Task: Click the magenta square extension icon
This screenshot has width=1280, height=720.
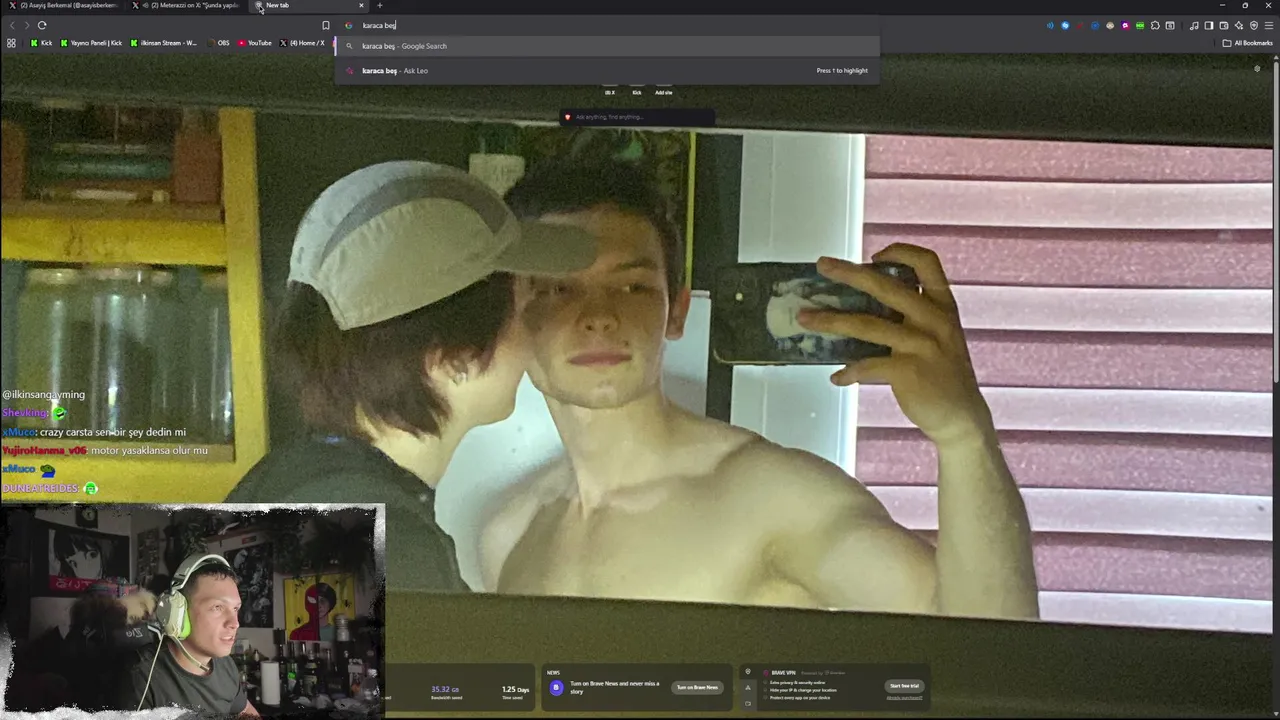Action: pyautogui.click(x=1125, y=25)
